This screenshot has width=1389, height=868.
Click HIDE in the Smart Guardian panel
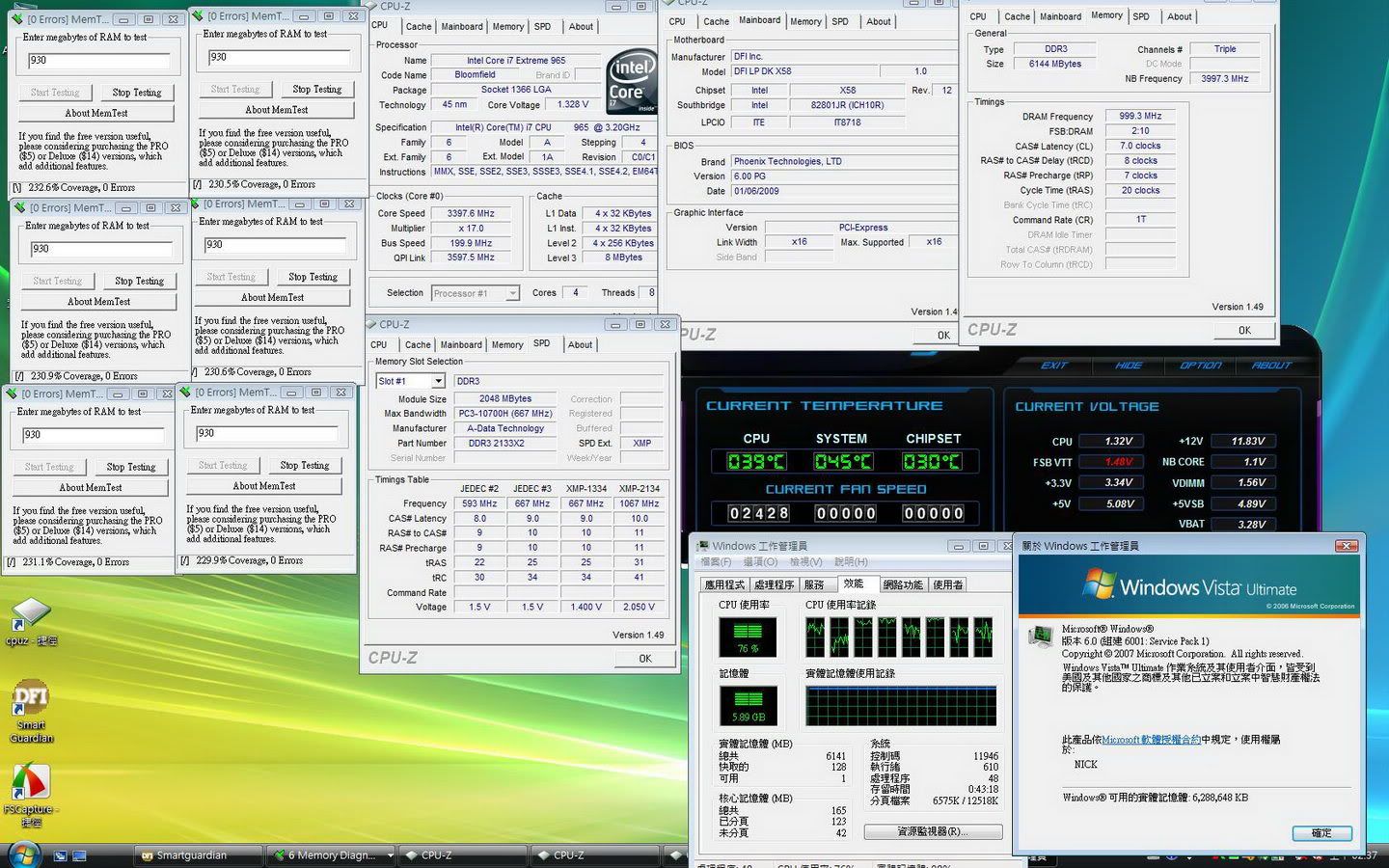pos(1129,366)
